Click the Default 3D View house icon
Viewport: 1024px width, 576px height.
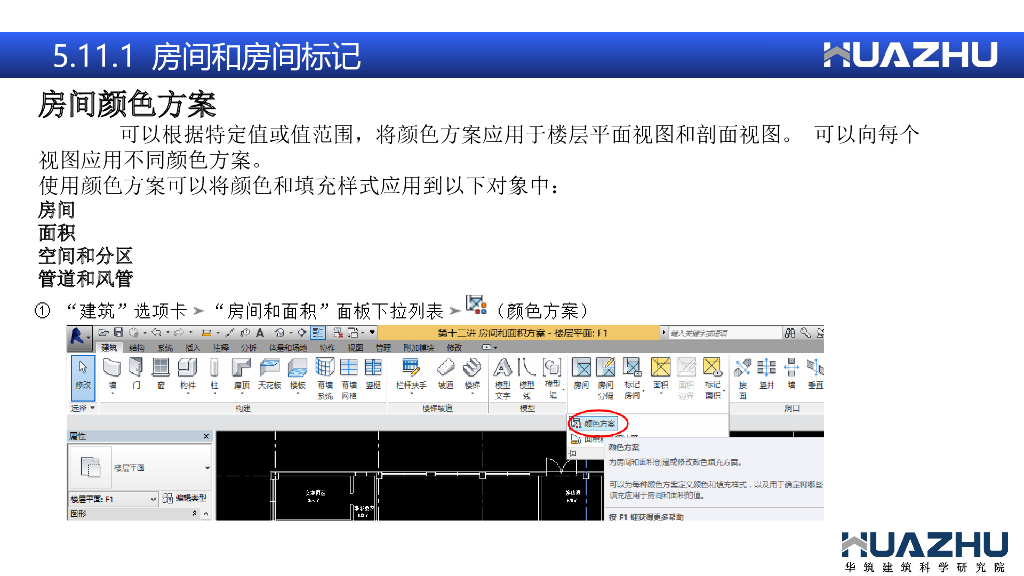280,333
